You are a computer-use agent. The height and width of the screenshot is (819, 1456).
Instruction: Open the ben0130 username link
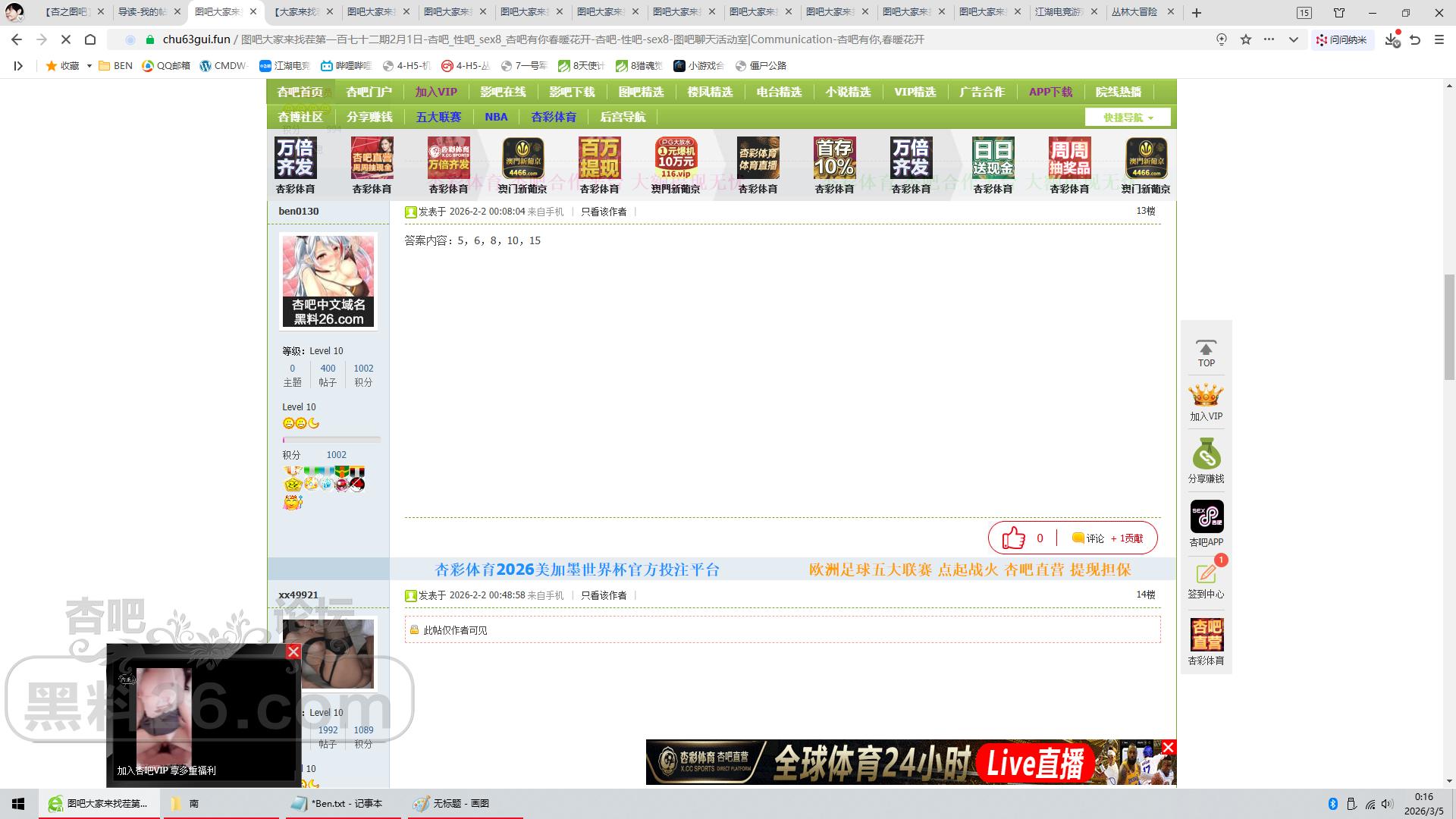pos(299,211)
